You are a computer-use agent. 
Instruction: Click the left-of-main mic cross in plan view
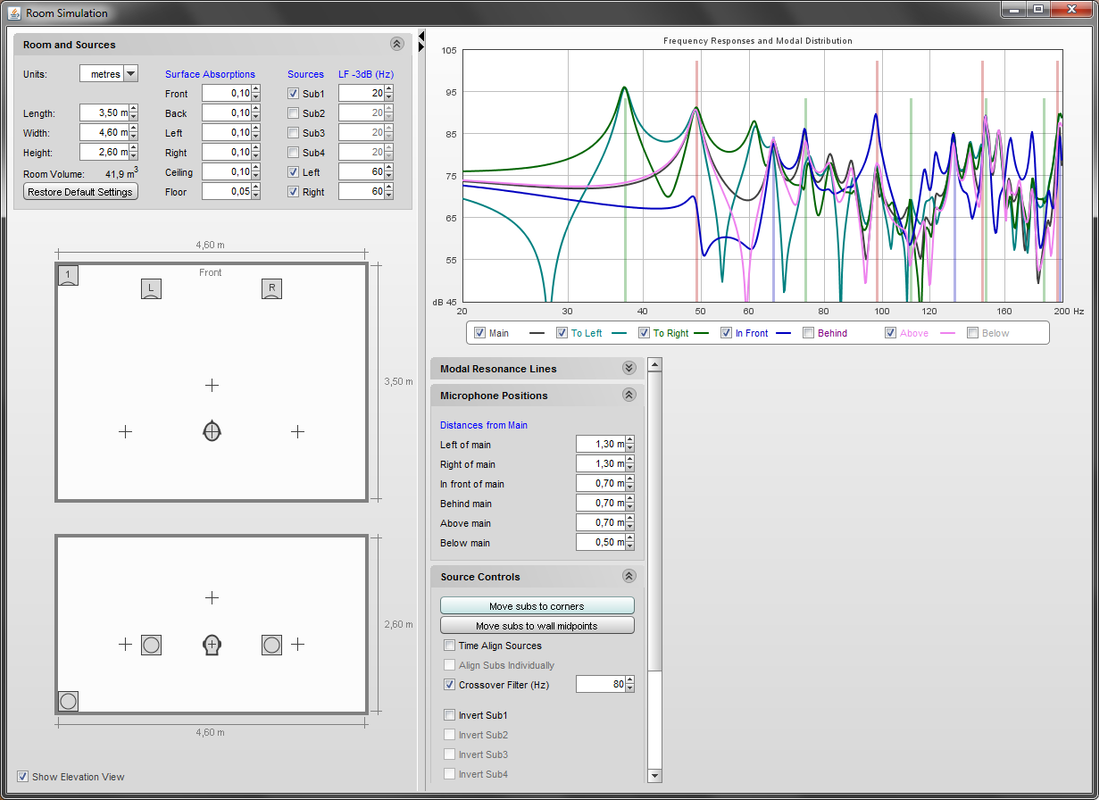(x=125, y=432)
